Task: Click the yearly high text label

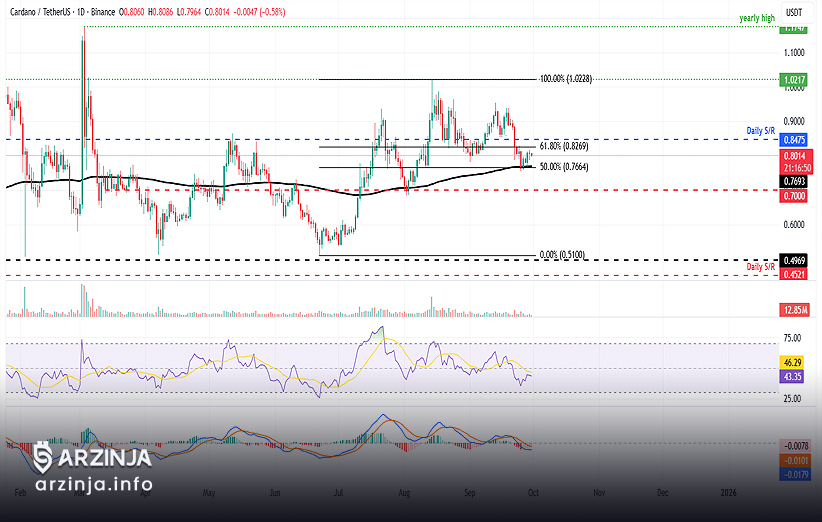Action: point(757,18)
